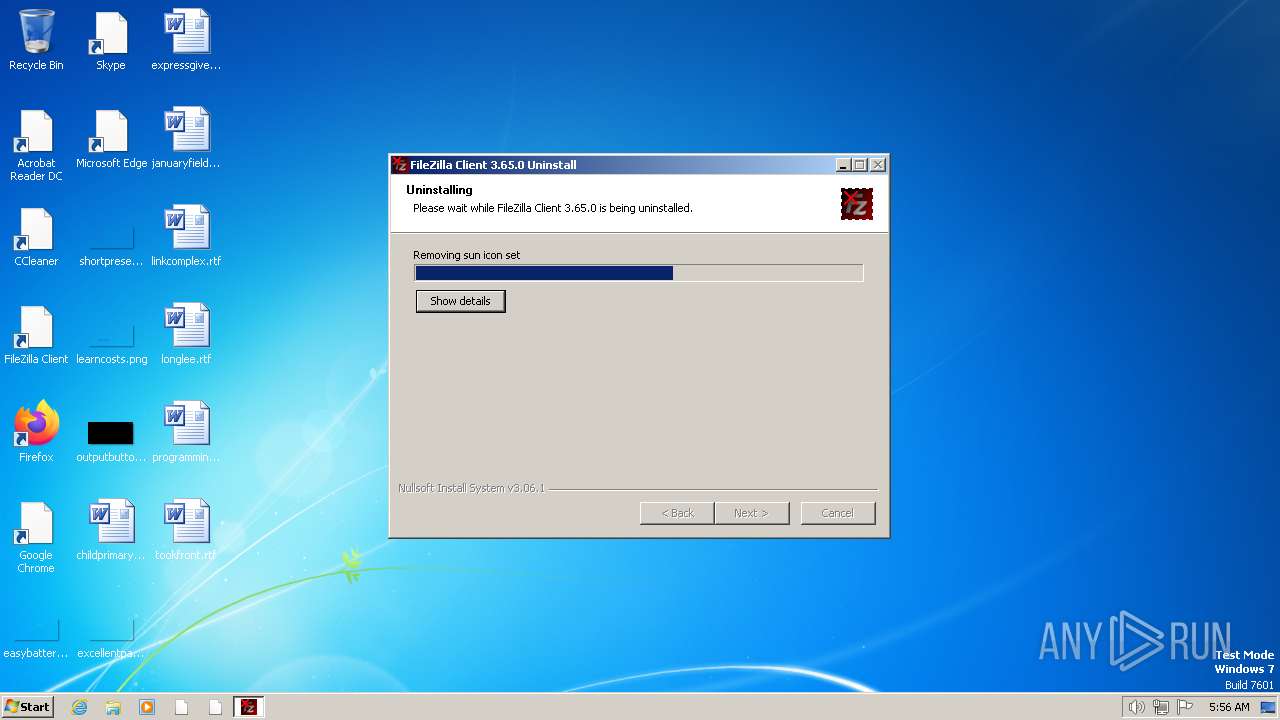
Task: Open Internet Explorer from taskbar
Action: pos(80,707)
